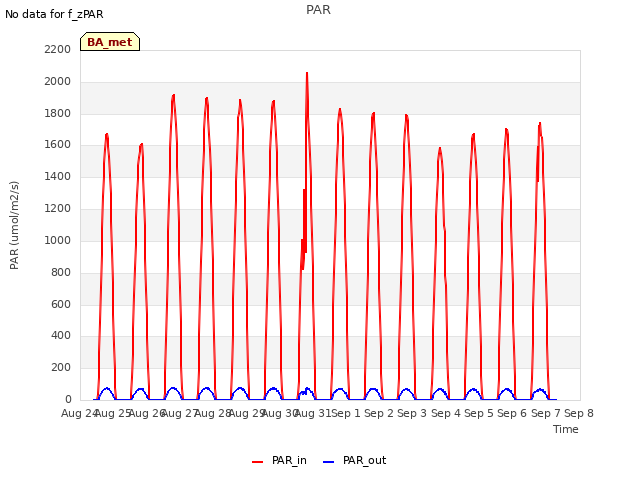
Task: Click the 1400 y-axis tick label
Action: (58, 176)
